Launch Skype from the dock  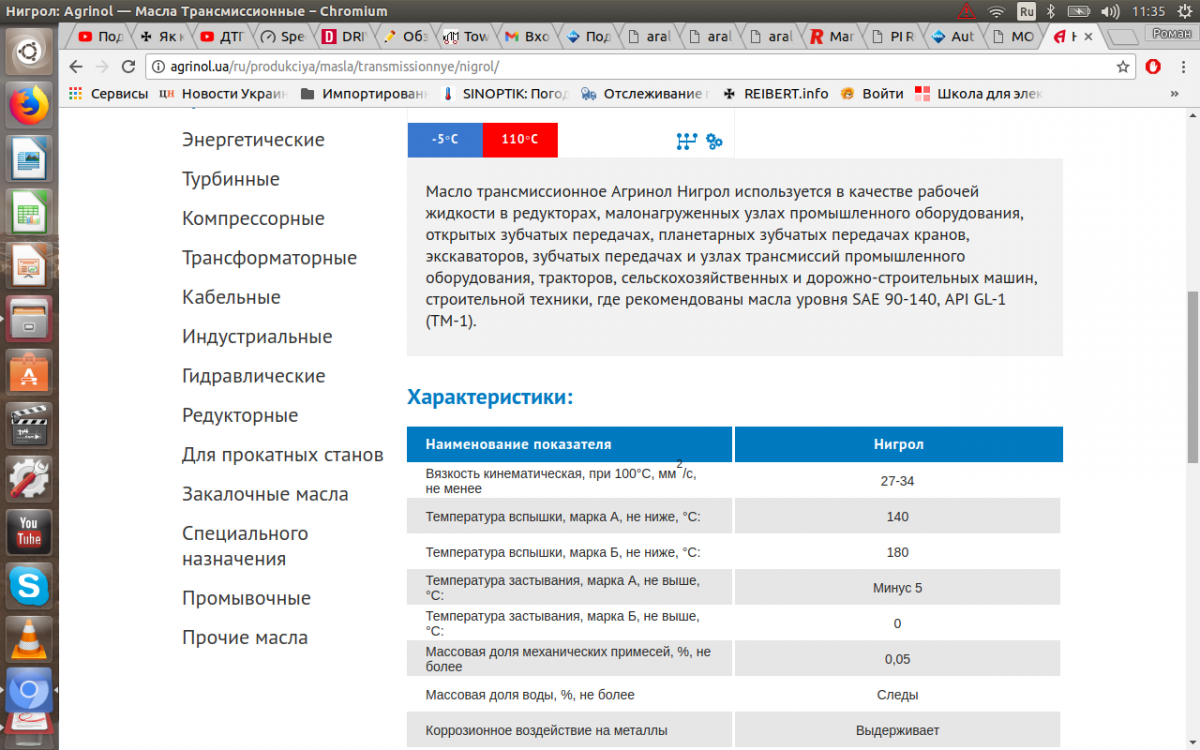pyautogui.click(x=29, y=587)
